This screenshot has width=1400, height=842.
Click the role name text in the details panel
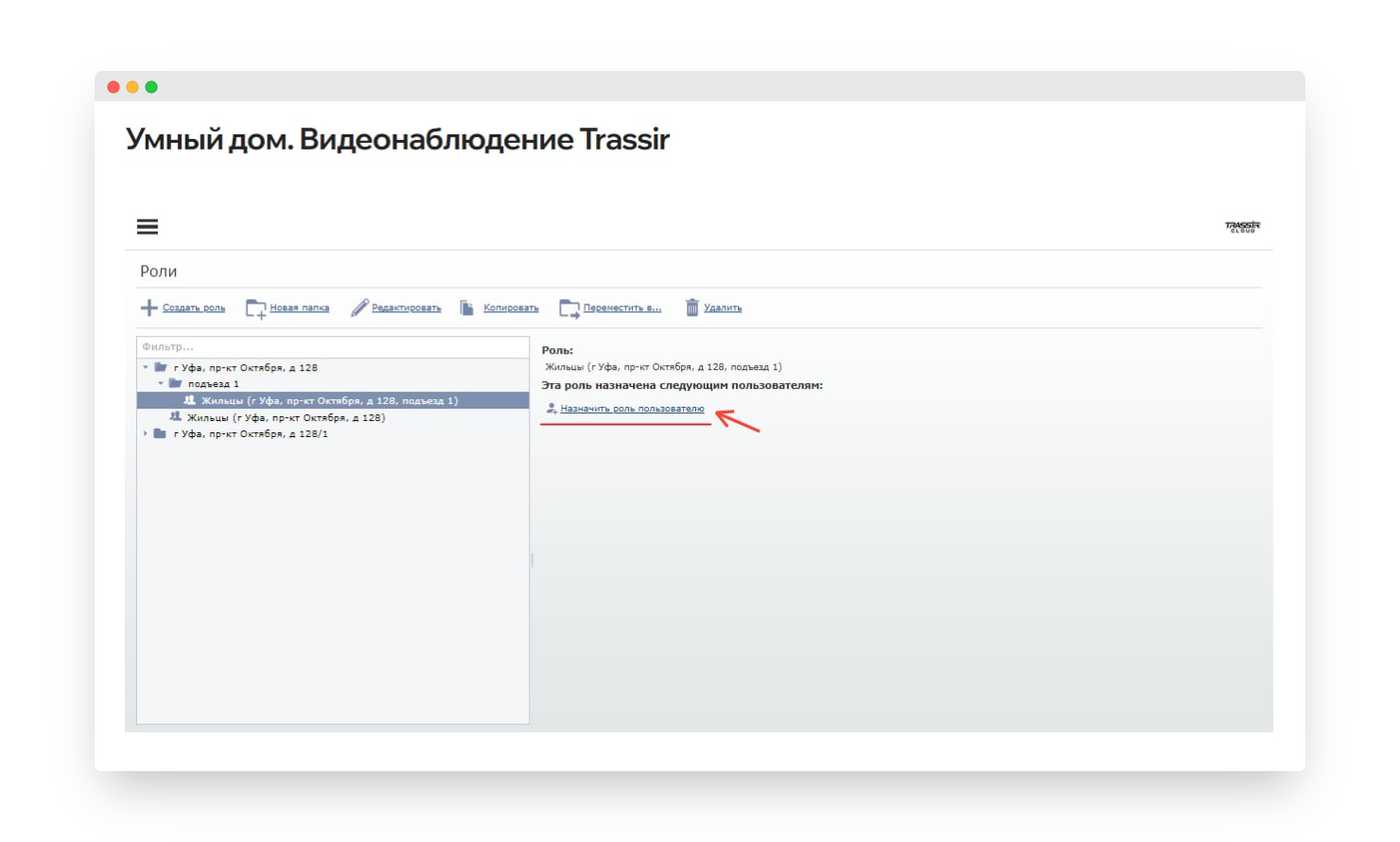click(663, 367)
